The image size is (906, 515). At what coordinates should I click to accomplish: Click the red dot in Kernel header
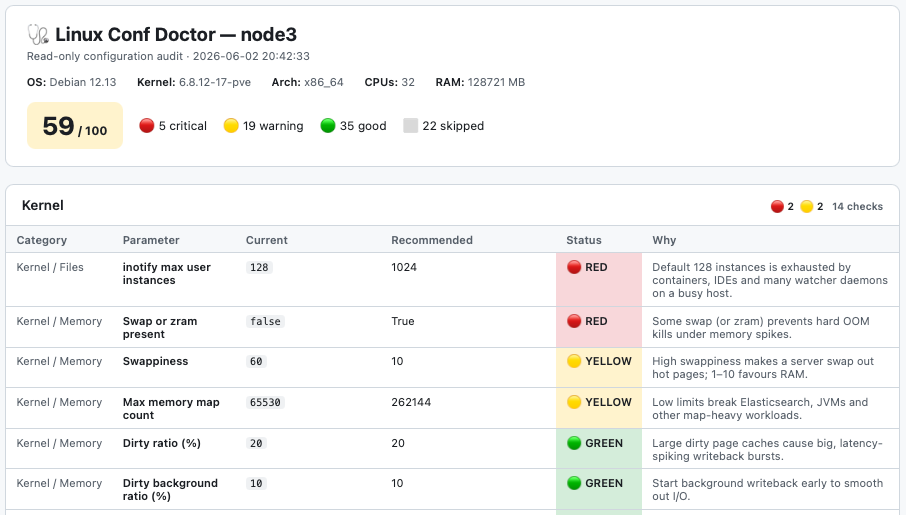(x=777, y=206)
